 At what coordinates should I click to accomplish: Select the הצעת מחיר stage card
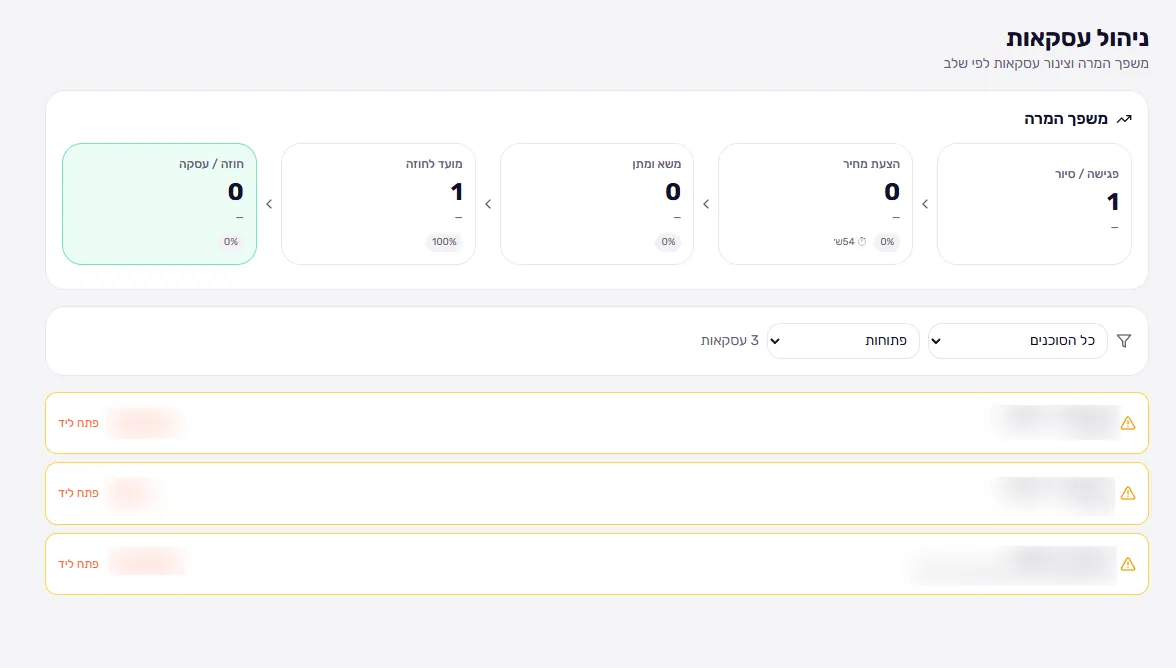coord(815,204)
